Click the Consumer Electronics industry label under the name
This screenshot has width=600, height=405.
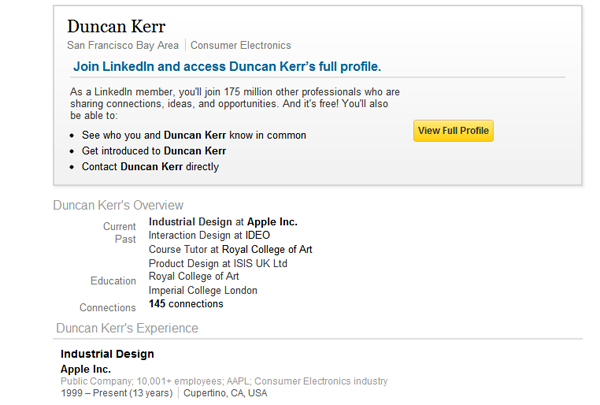pyautogui.click(x=240, y=45)
